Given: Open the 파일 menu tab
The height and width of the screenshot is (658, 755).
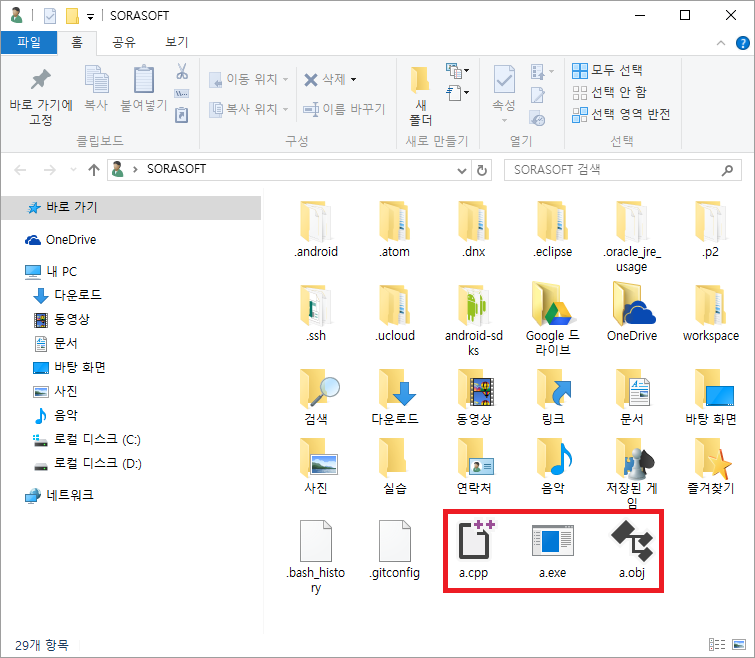Looking at the screenshot, I should coord(29,42).
